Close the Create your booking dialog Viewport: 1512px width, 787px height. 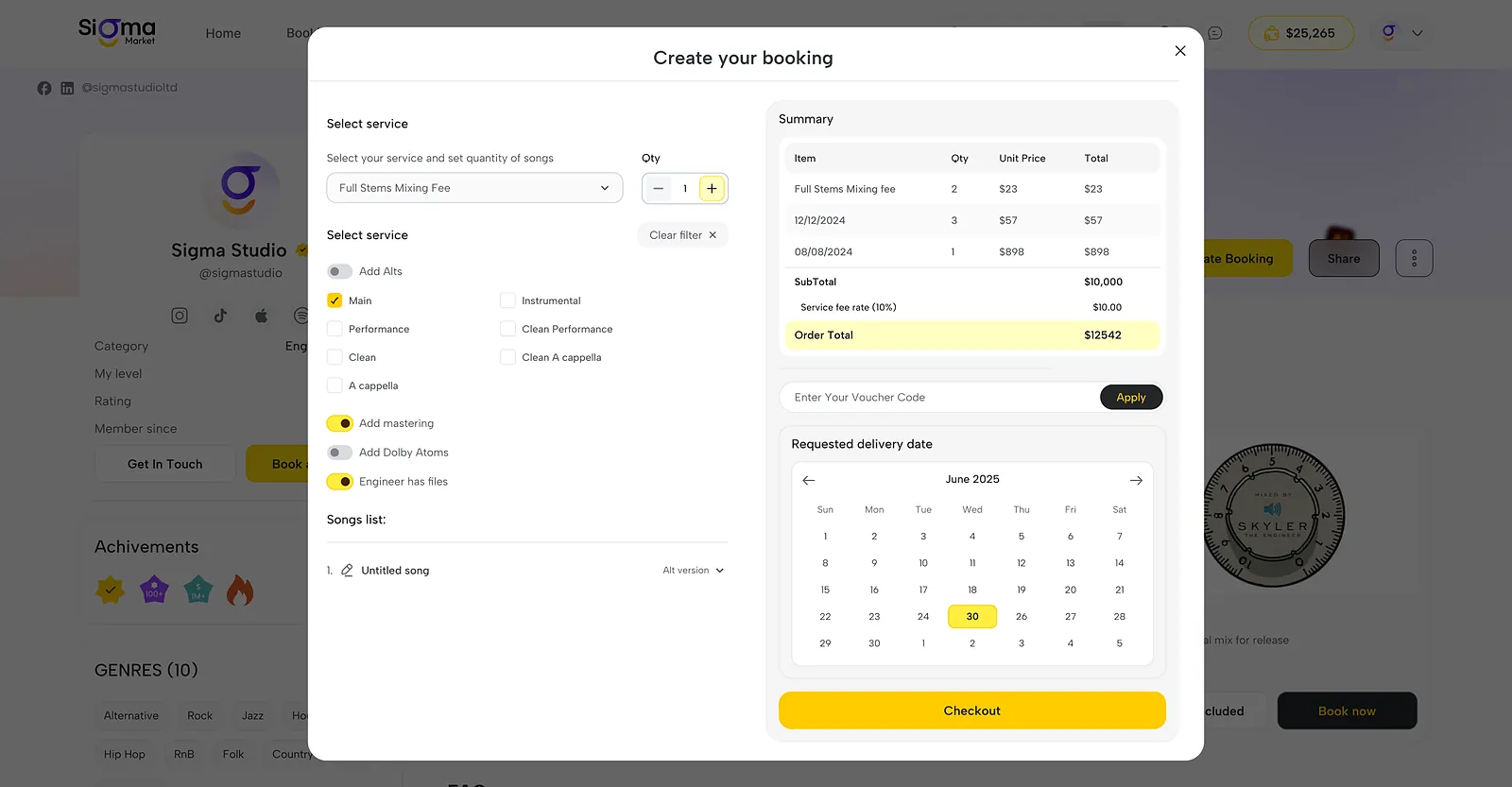coord(1180,51)
